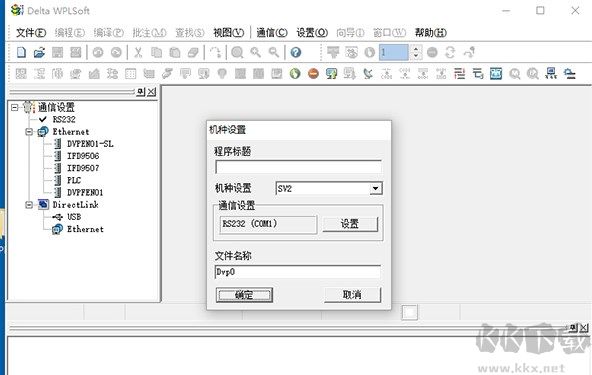Click the grayed-out dotted curved arrow icon
This screenshot has height=375, width=592.
coord(215,52)
